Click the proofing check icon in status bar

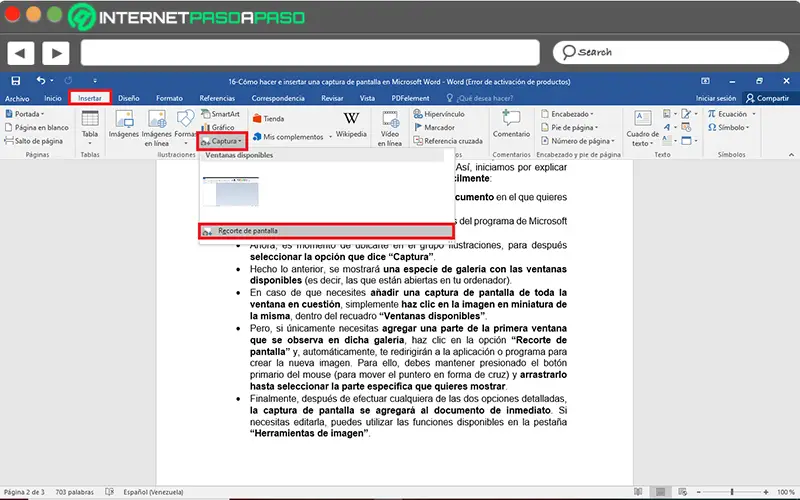(109, 492)
